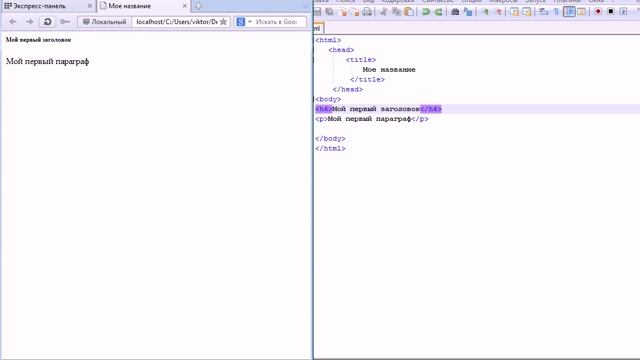The image size is (640, 360).
Task: Close the Экспресс-панель tab
Action: [x=90, y=6]
